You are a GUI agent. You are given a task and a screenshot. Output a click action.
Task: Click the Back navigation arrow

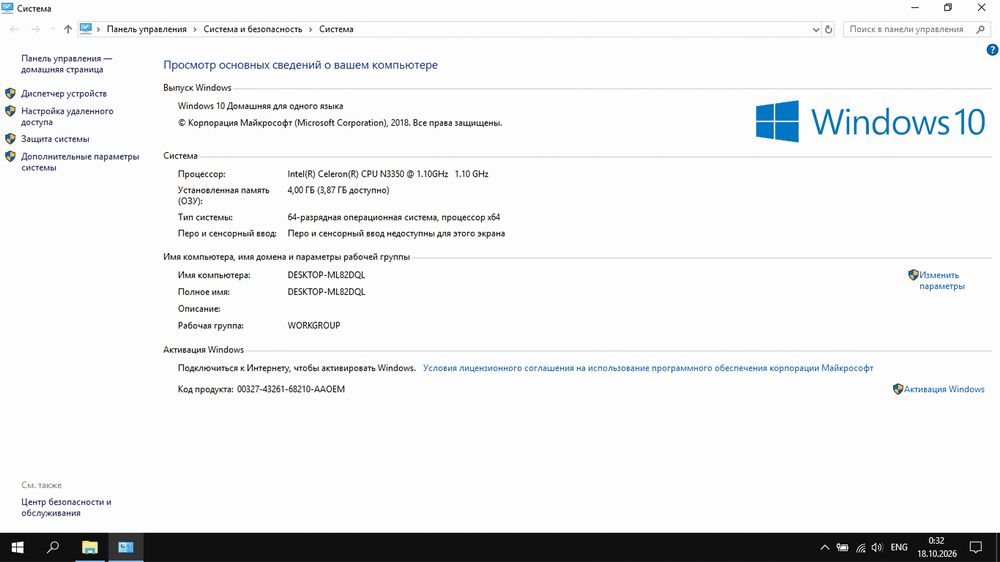tap(15, 29)
